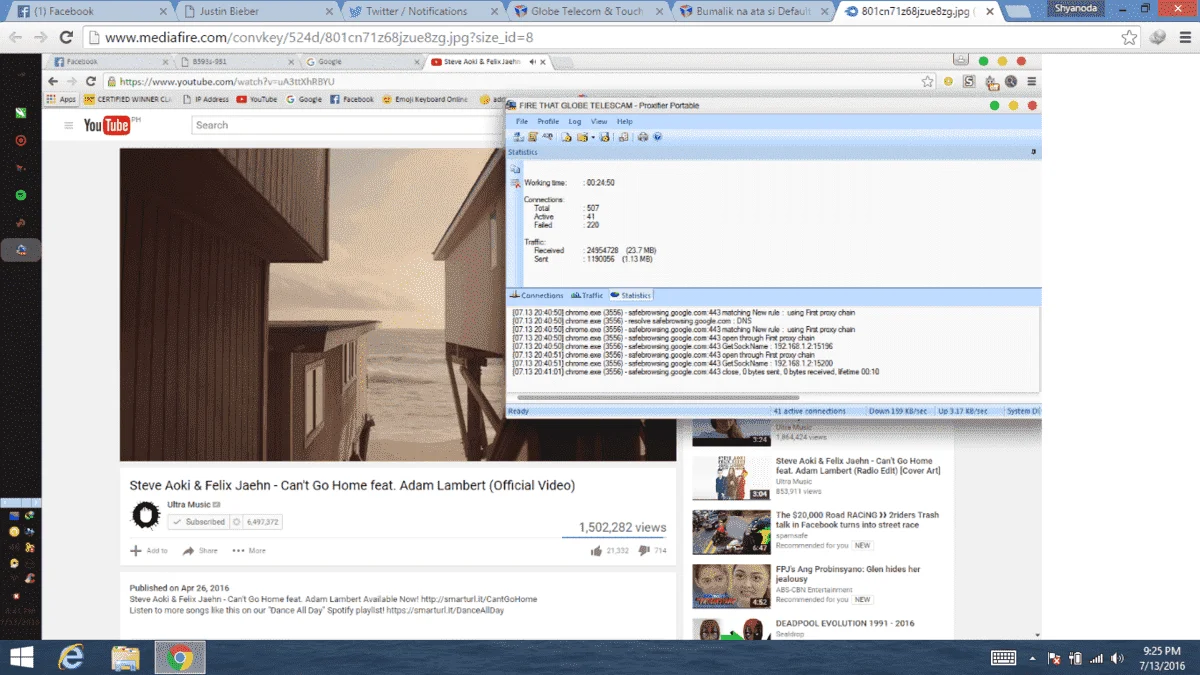
Task: Open the on-screen keyboard tray icon
Action: pyautogui.click(x=1003, y=658)
